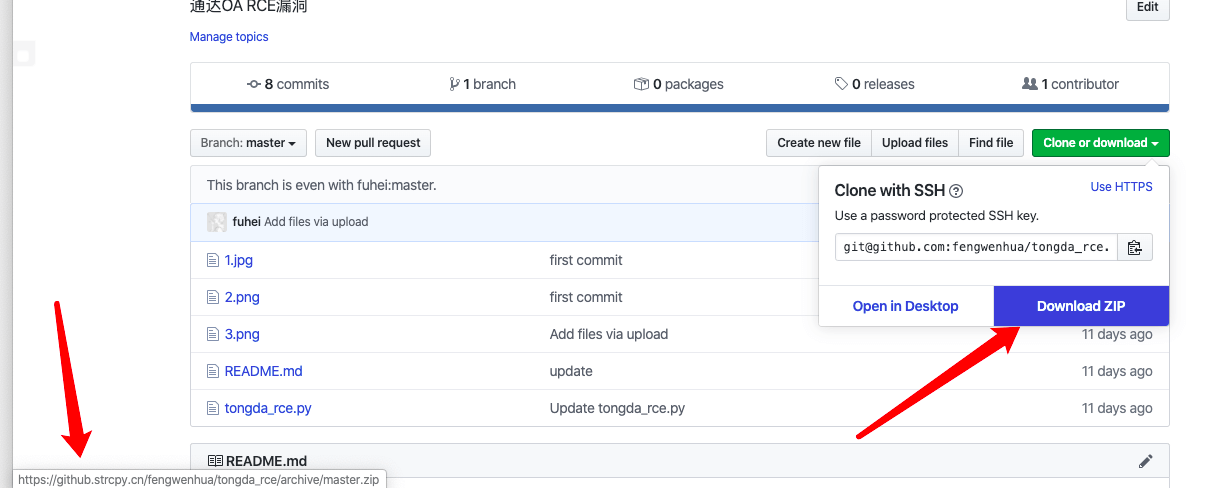Click the file icon next to 1.jpg
Screen dimensions: 1225x488
(212, 260)
